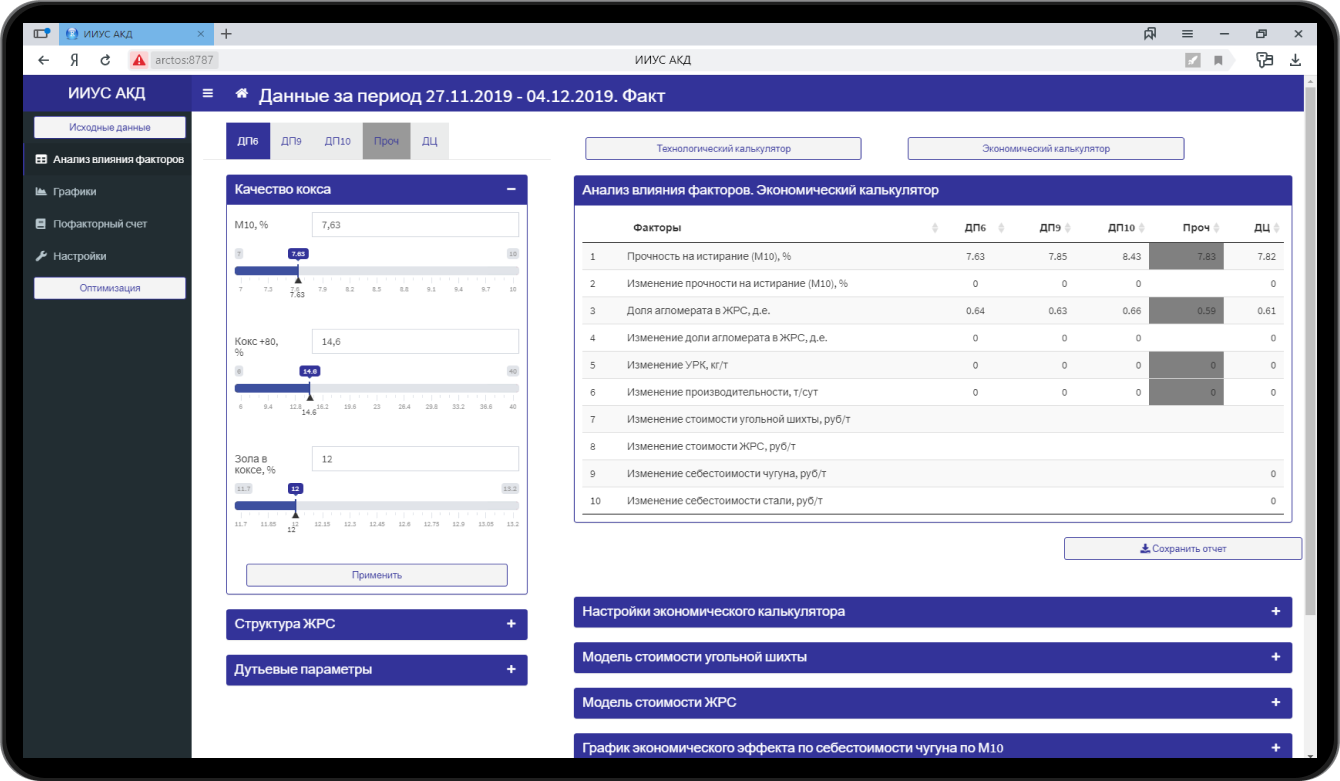
Task: Expand the Структура ЖРС panel
Action: (x=511, y=624)
